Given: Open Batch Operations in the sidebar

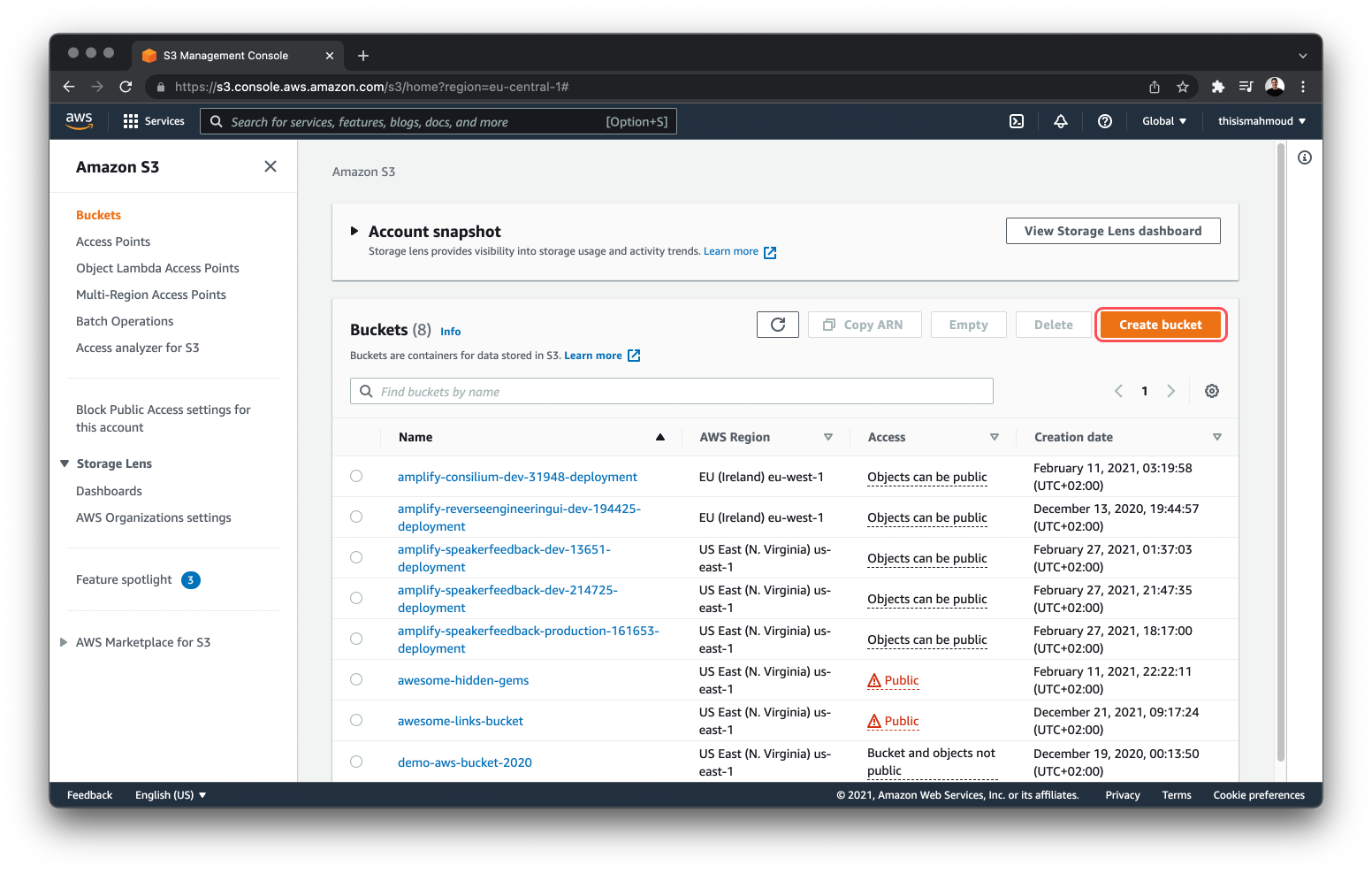Looking at the screenshot, I should 125,321.
